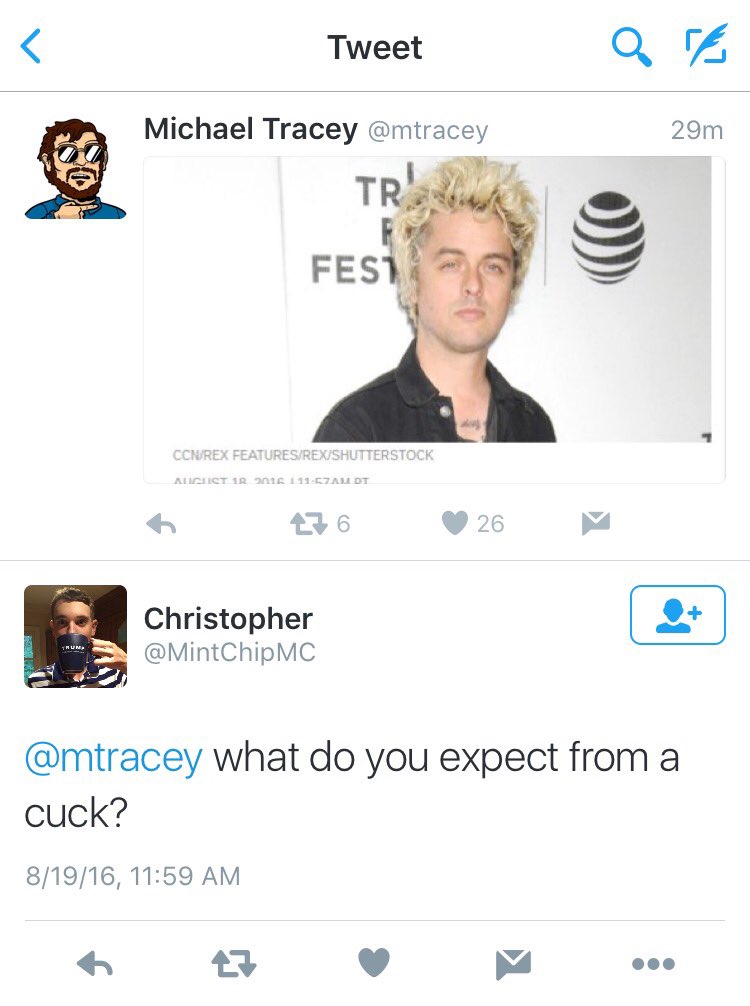Like Christopher's tweet with the heart
This screenshot has height=1006, width=750.
pos(373,962)
